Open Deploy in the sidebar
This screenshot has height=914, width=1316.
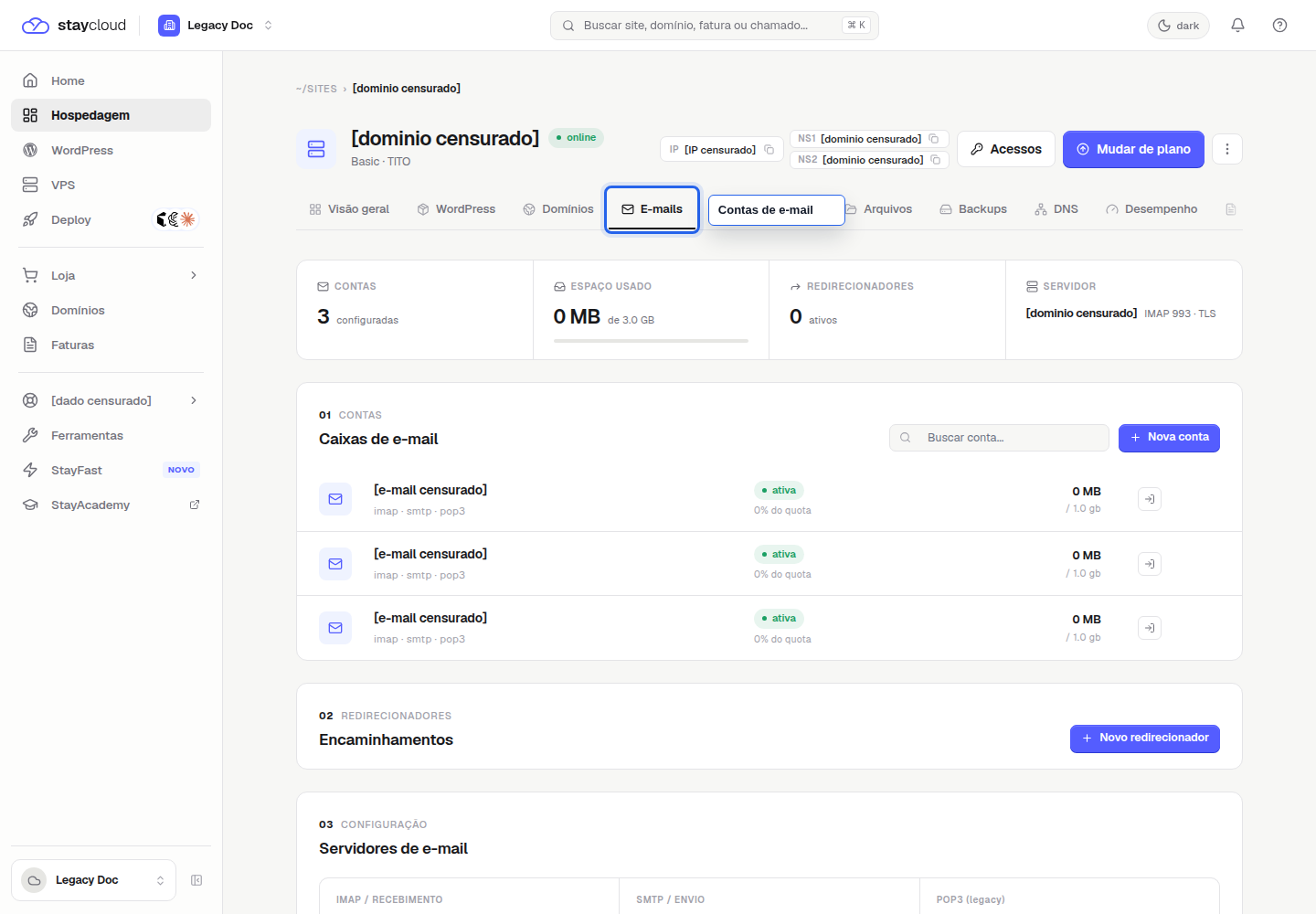coord(80,219)
